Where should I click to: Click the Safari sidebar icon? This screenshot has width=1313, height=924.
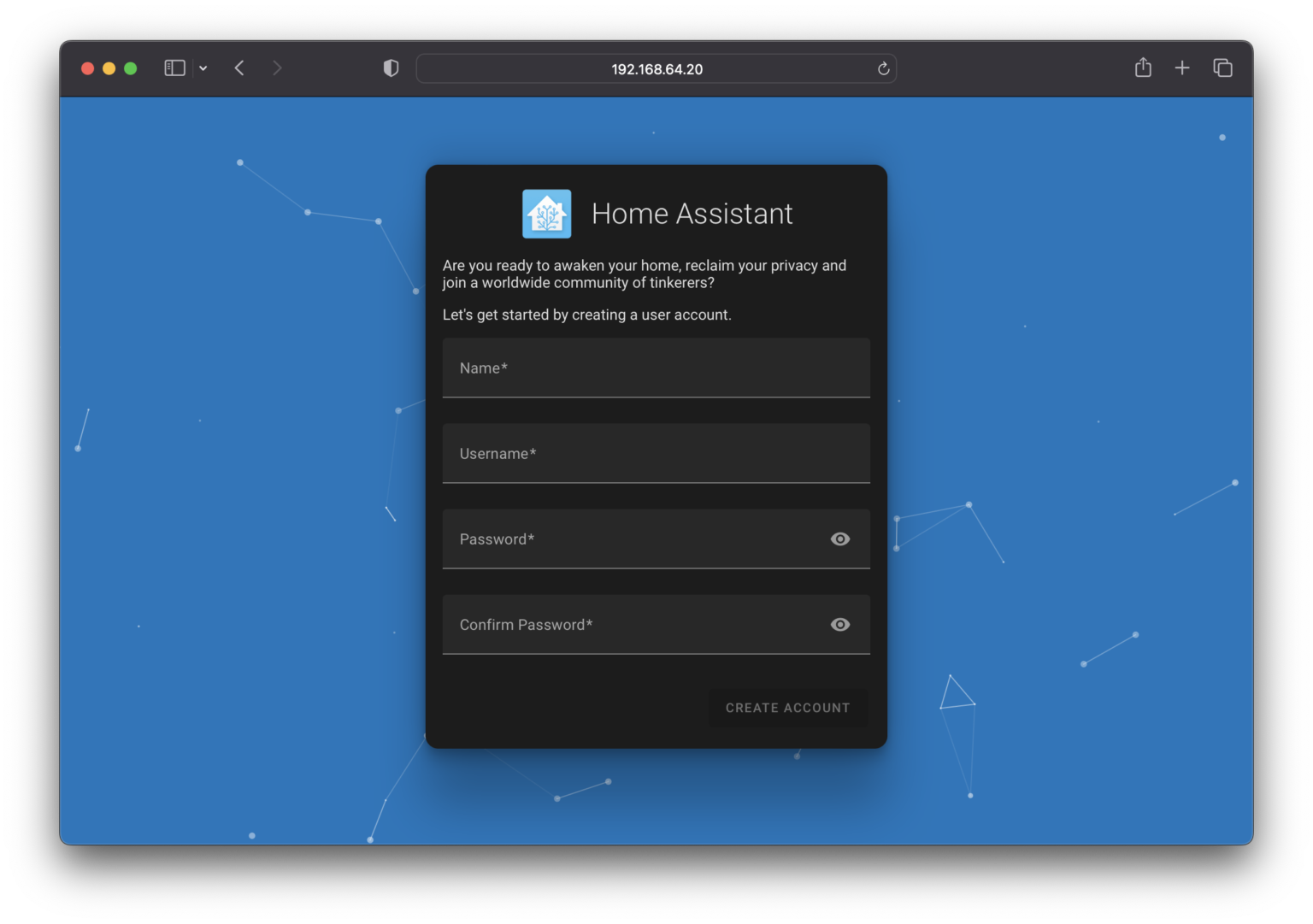pos(174,68)
